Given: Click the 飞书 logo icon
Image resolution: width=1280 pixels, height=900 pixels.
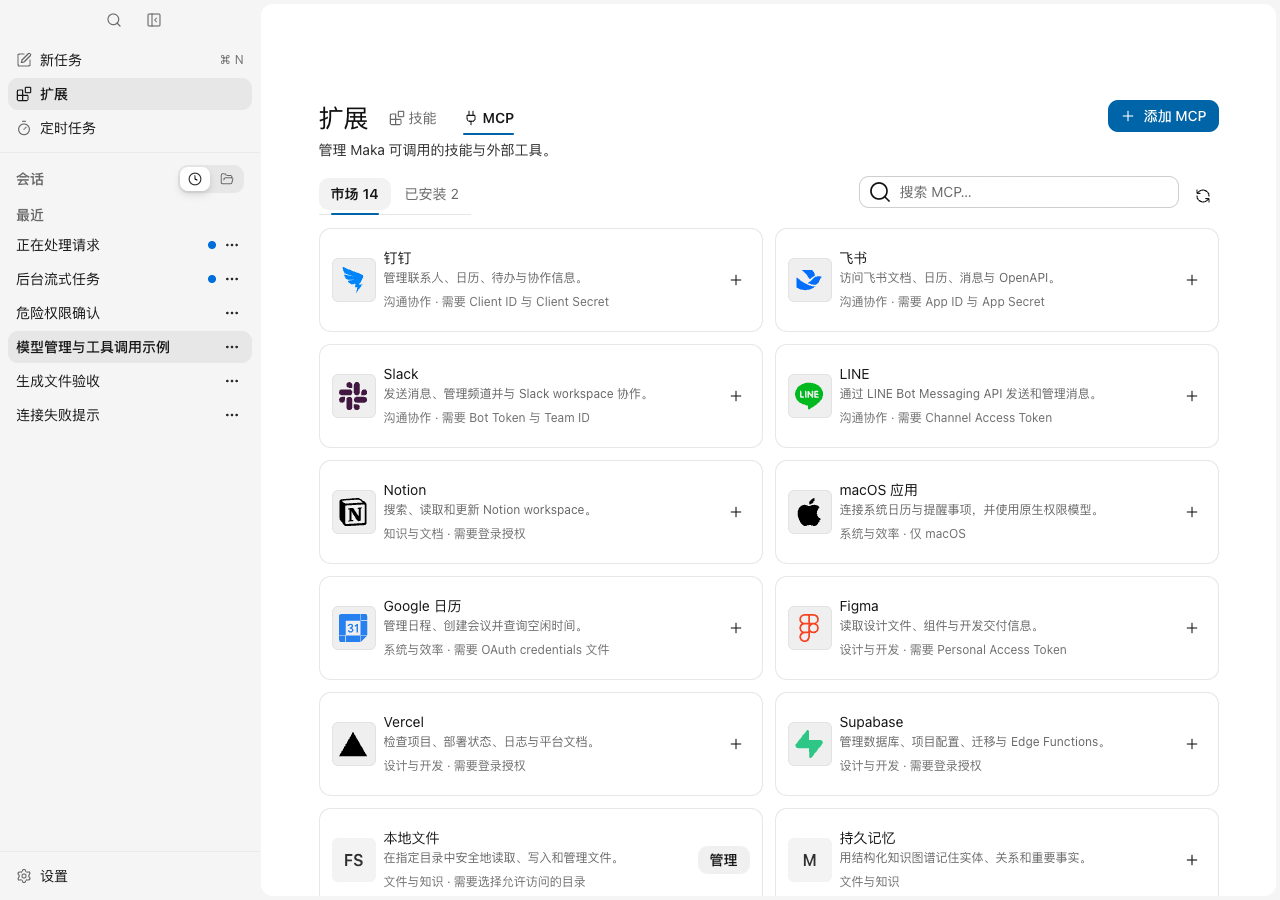Looking at the screenshot, I should pos(810,280).
